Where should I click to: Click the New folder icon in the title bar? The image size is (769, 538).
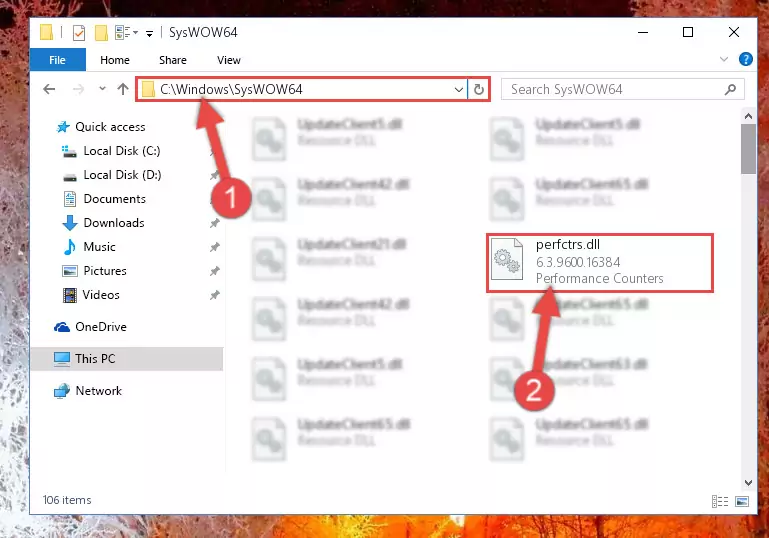point(101,33)
